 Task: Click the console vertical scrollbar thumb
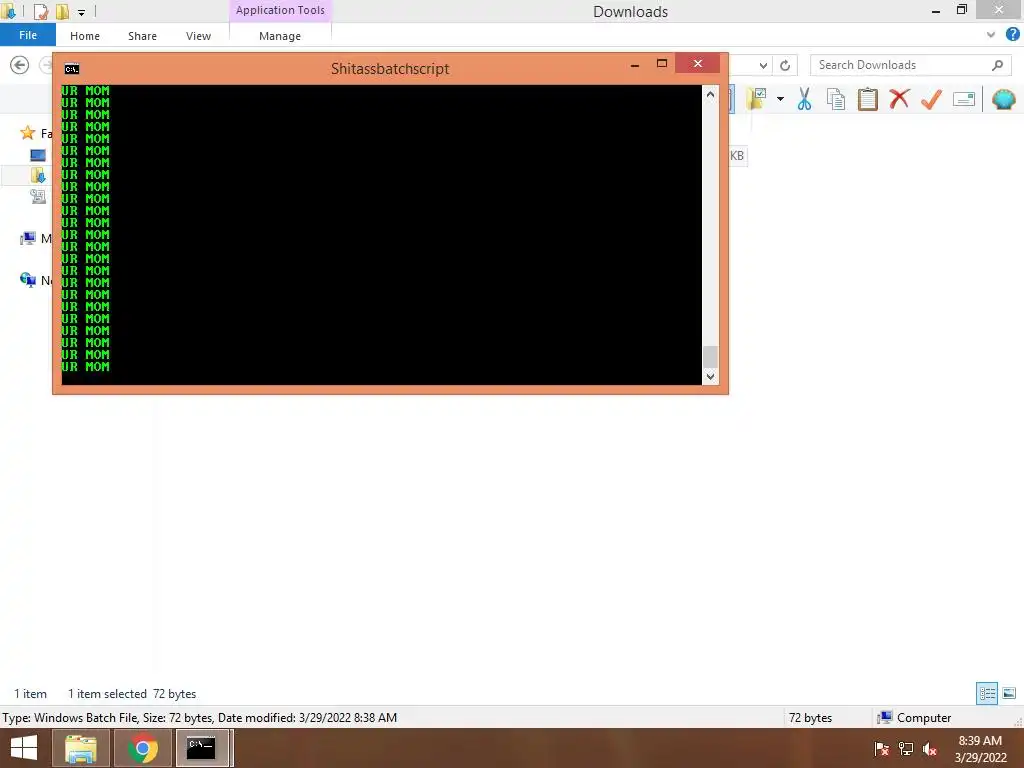(x=710, y=357)
